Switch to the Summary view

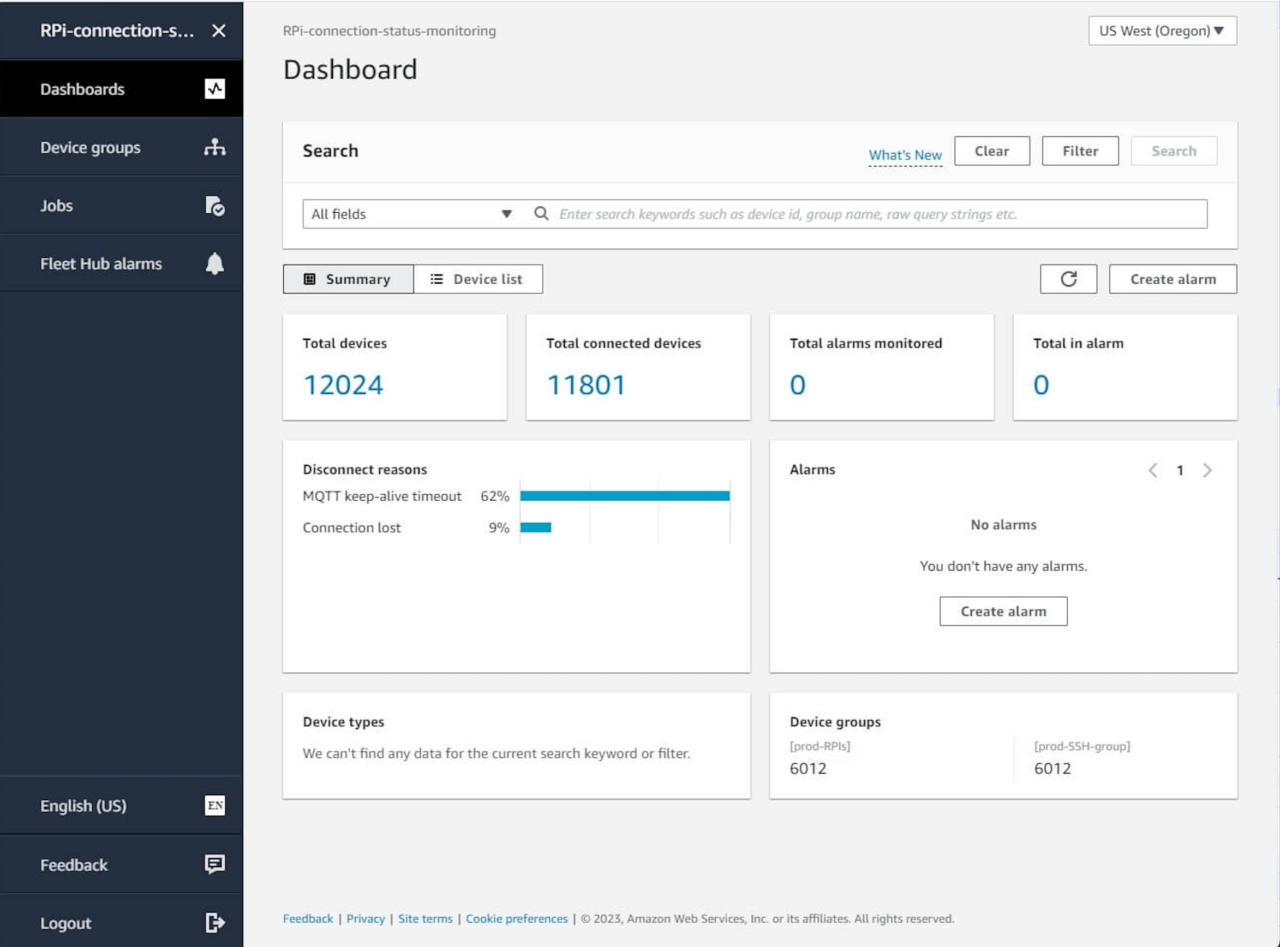coord(348,279)
